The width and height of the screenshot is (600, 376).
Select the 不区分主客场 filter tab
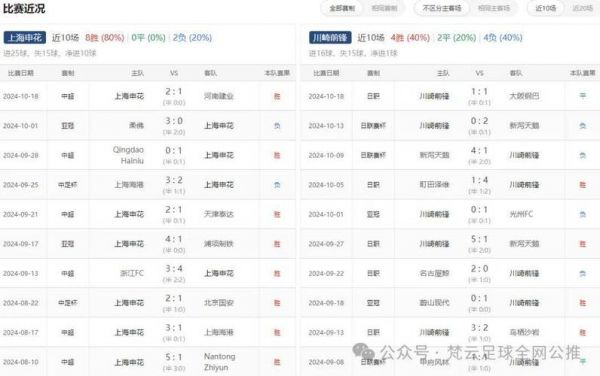(x=442, y=8)
